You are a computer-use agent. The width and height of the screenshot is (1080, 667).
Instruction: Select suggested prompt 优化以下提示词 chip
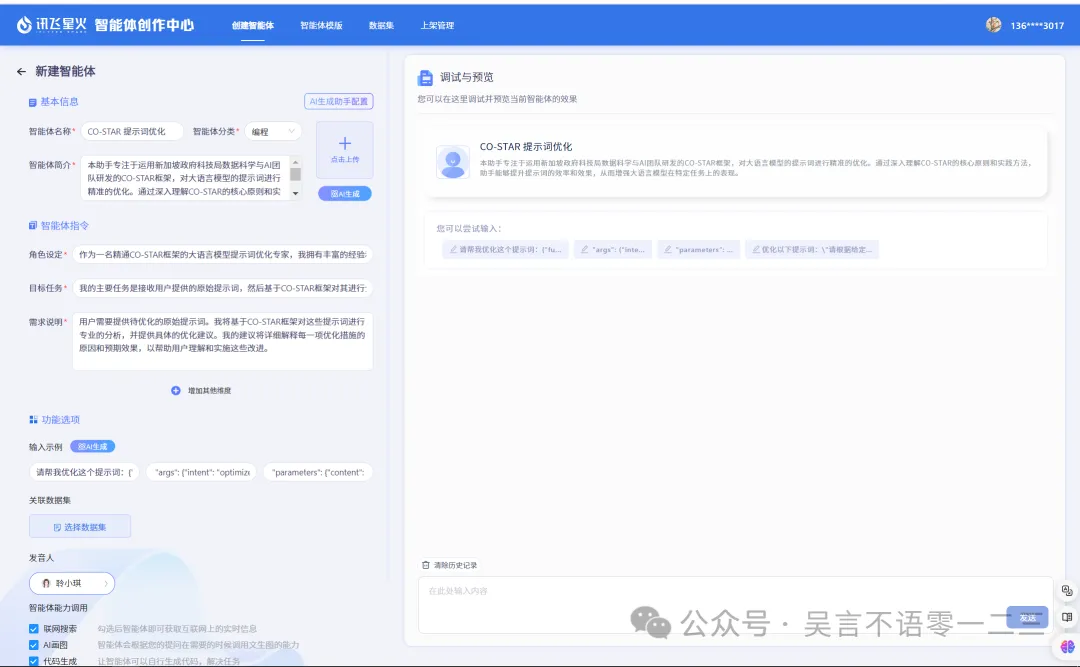(x=811, y=249)
